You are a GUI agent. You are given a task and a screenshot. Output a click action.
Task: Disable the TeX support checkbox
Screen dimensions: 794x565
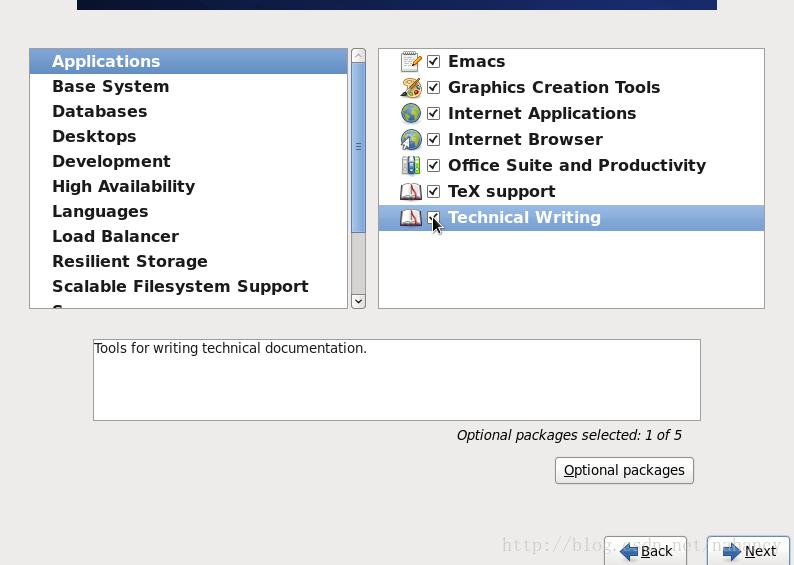tap(434, 192)
